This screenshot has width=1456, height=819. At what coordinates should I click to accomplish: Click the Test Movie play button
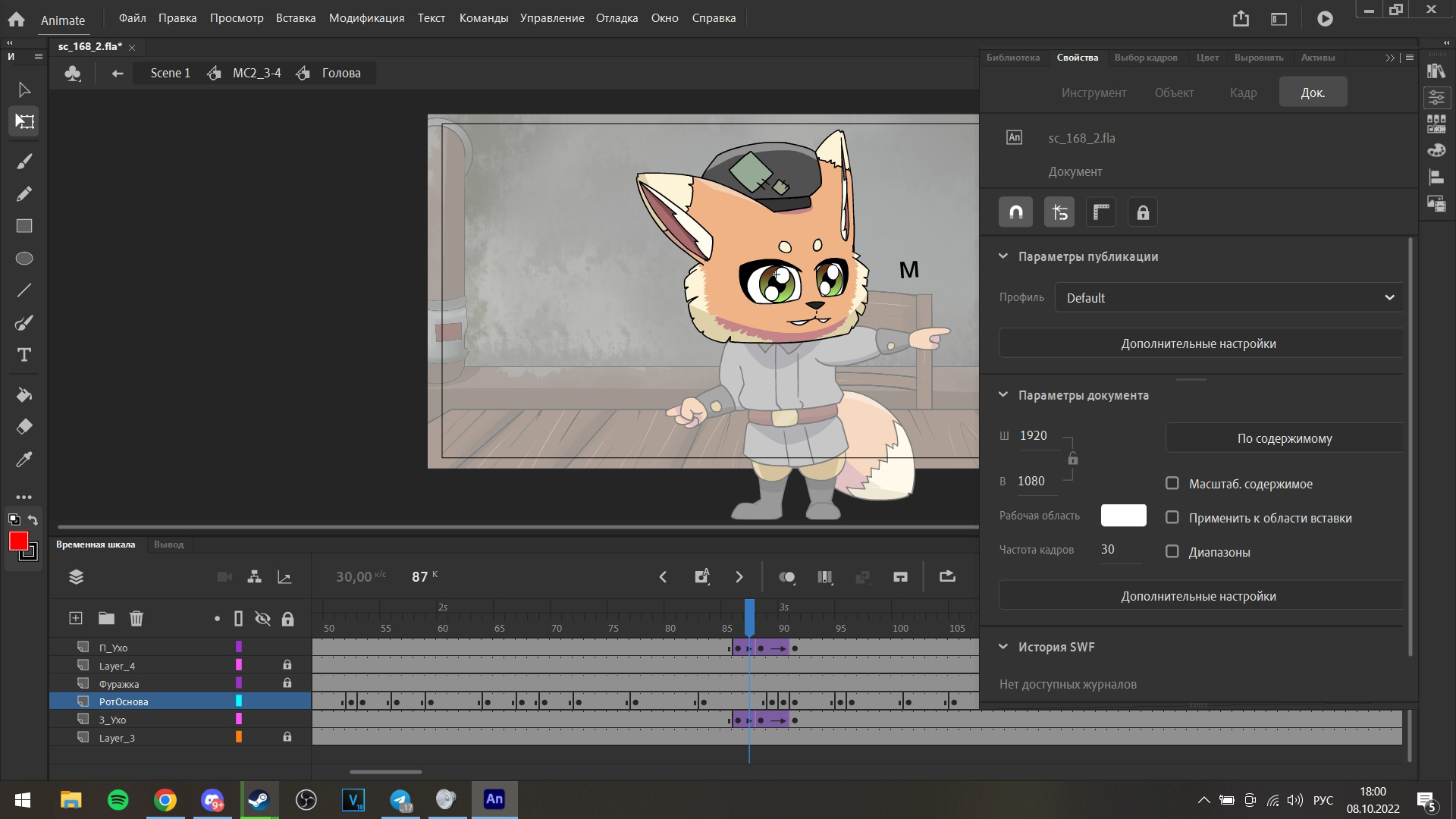(x=1325, y=19)
